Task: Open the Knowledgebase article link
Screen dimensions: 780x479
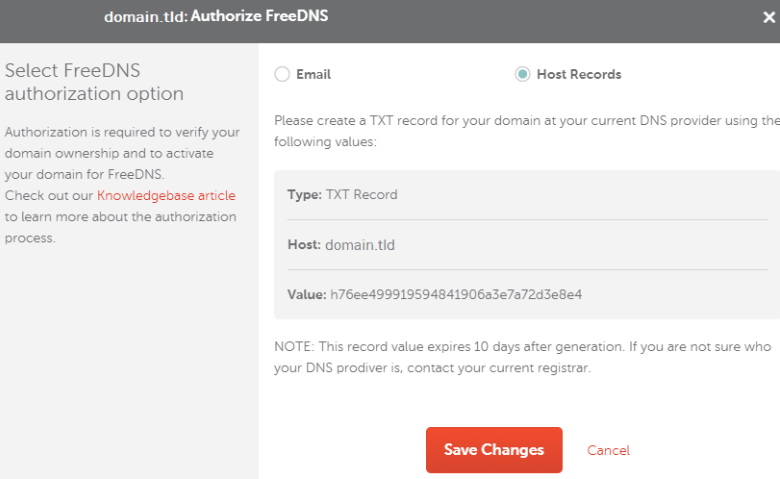Action: click(166, 195)
